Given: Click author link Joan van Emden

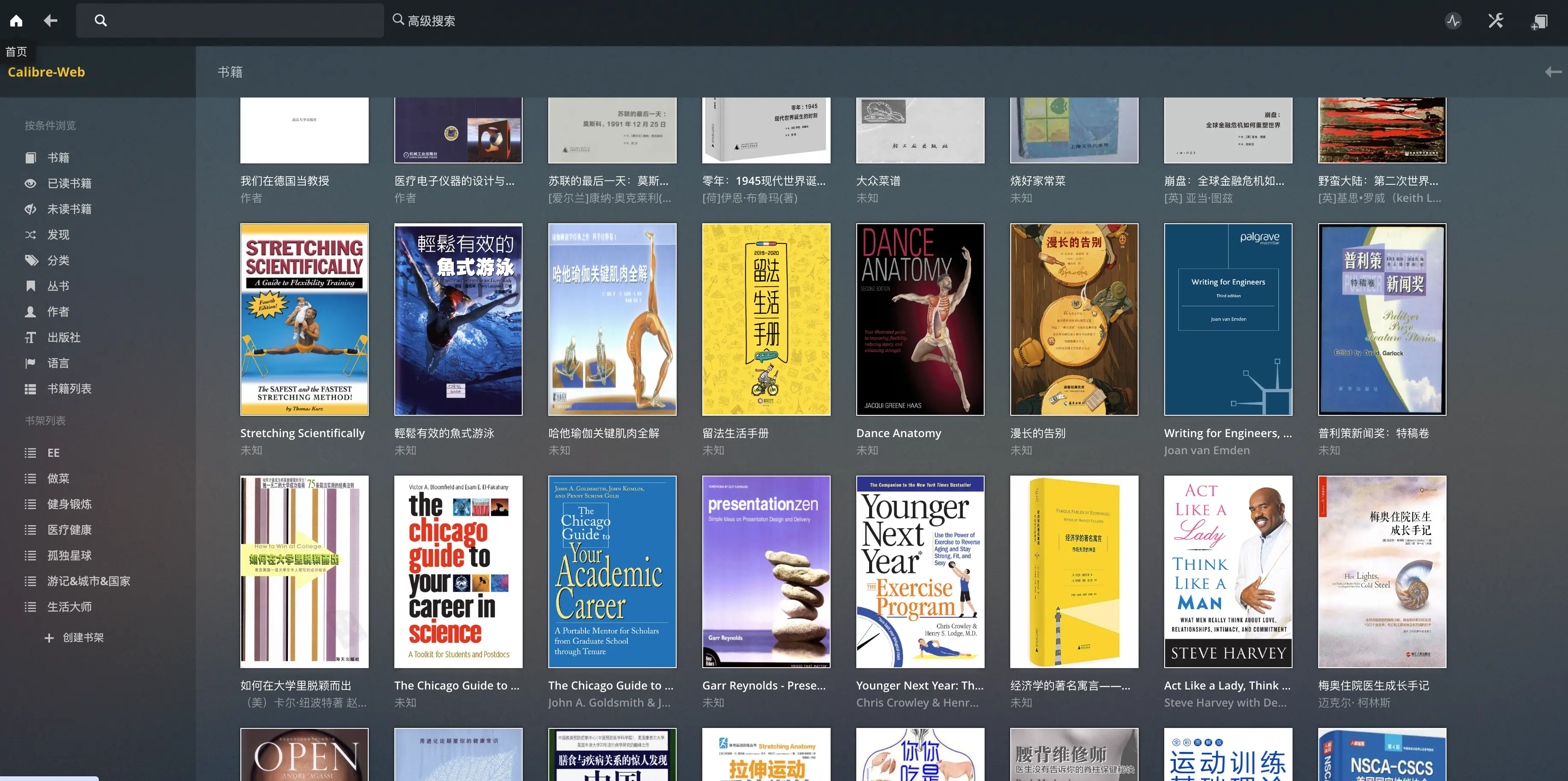Looking at the screenshot, I should tap(1207, 450).
